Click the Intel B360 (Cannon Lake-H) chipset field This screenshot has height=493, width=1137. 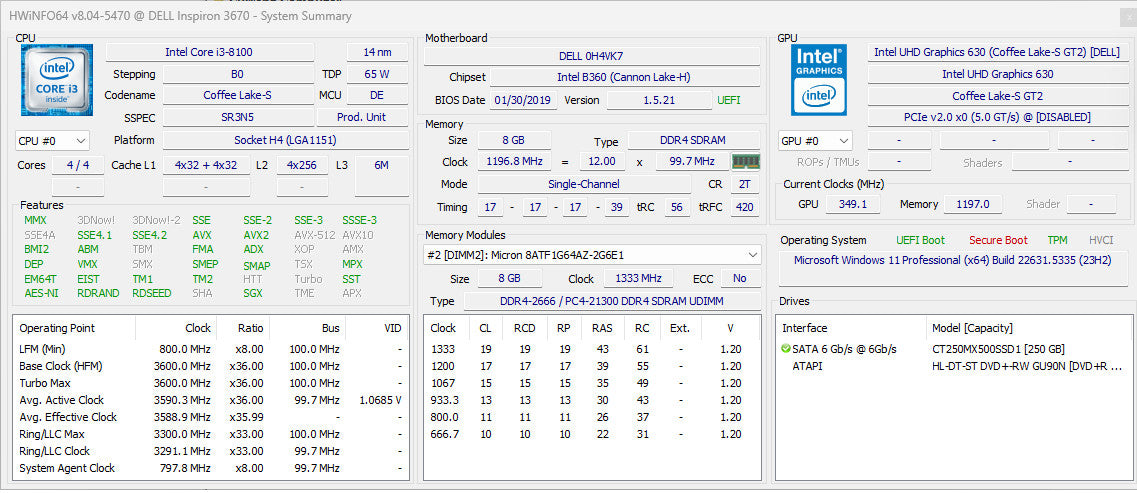coord(625,78)
